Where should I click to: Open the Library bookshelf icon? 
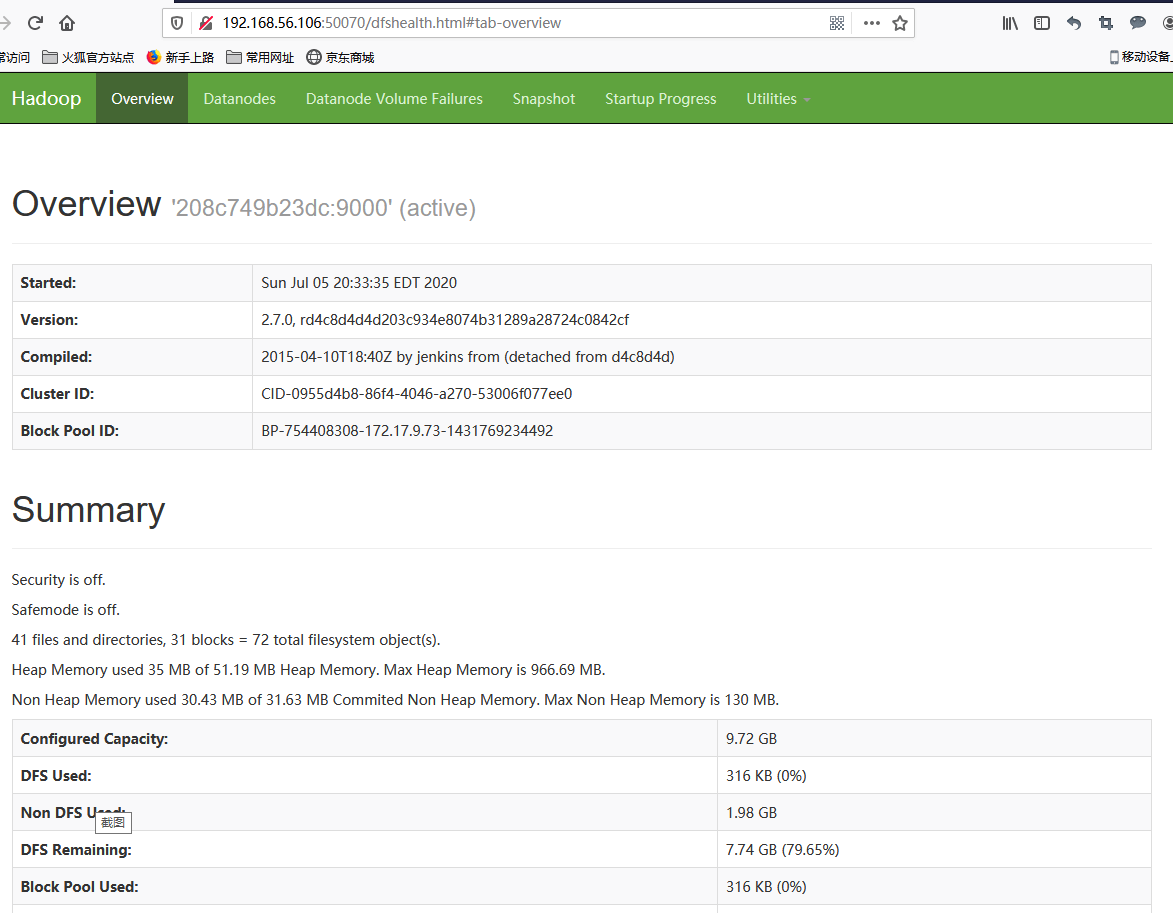pyautogui.click(x=1010, y=23)
